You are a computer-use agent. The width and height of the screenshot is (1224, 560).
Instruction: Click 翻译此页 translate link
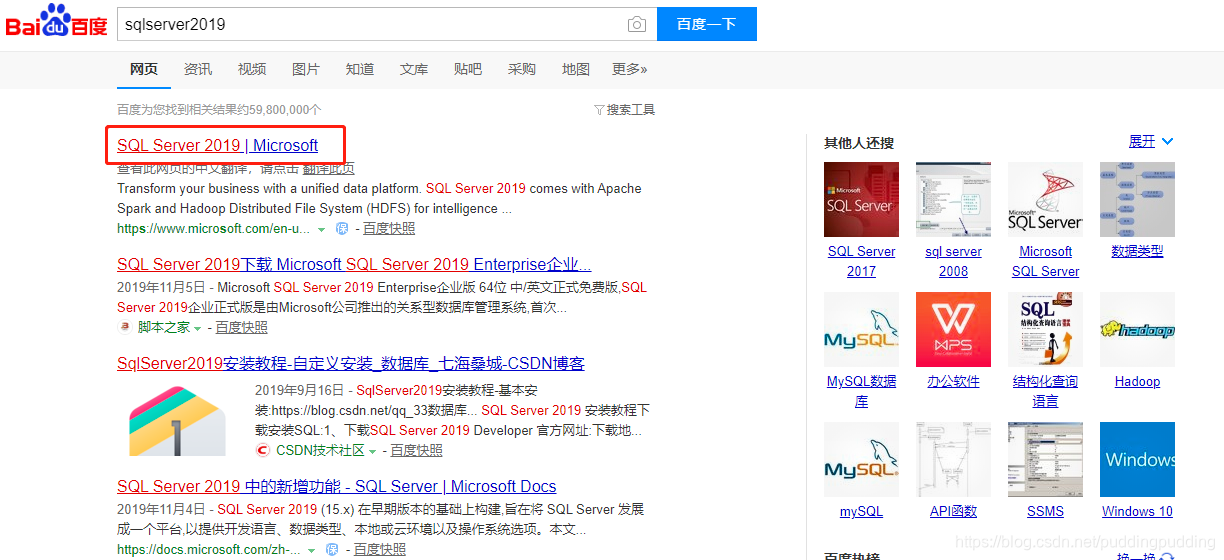328,169
